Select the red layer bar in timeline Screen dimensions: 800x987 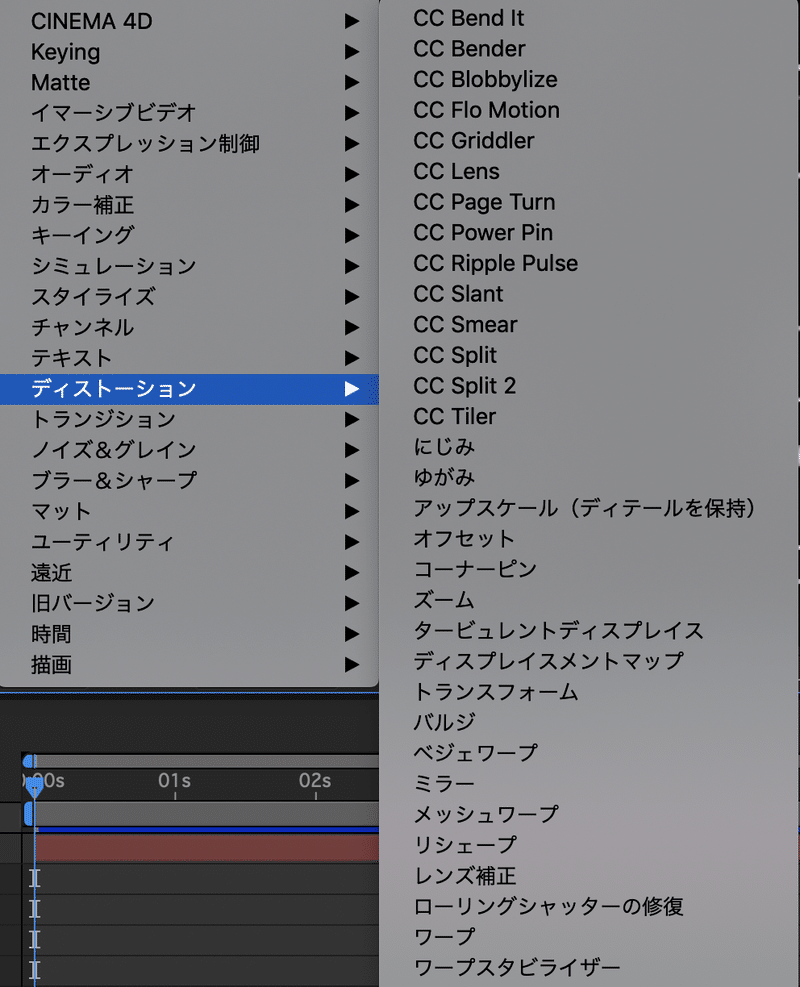(x=207, y=848)
